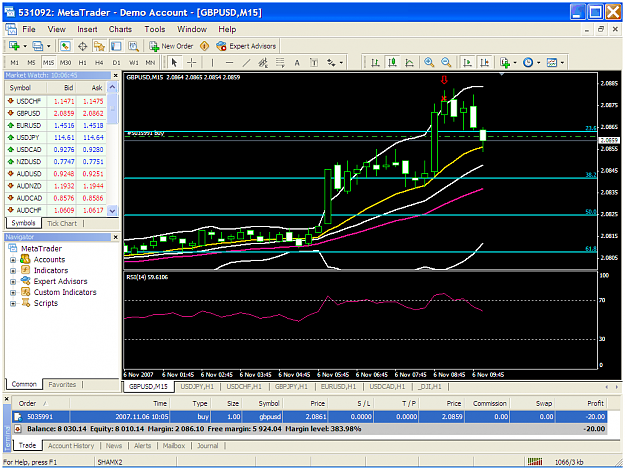Click the Expert Advisors toolbar button

point(246,46)
